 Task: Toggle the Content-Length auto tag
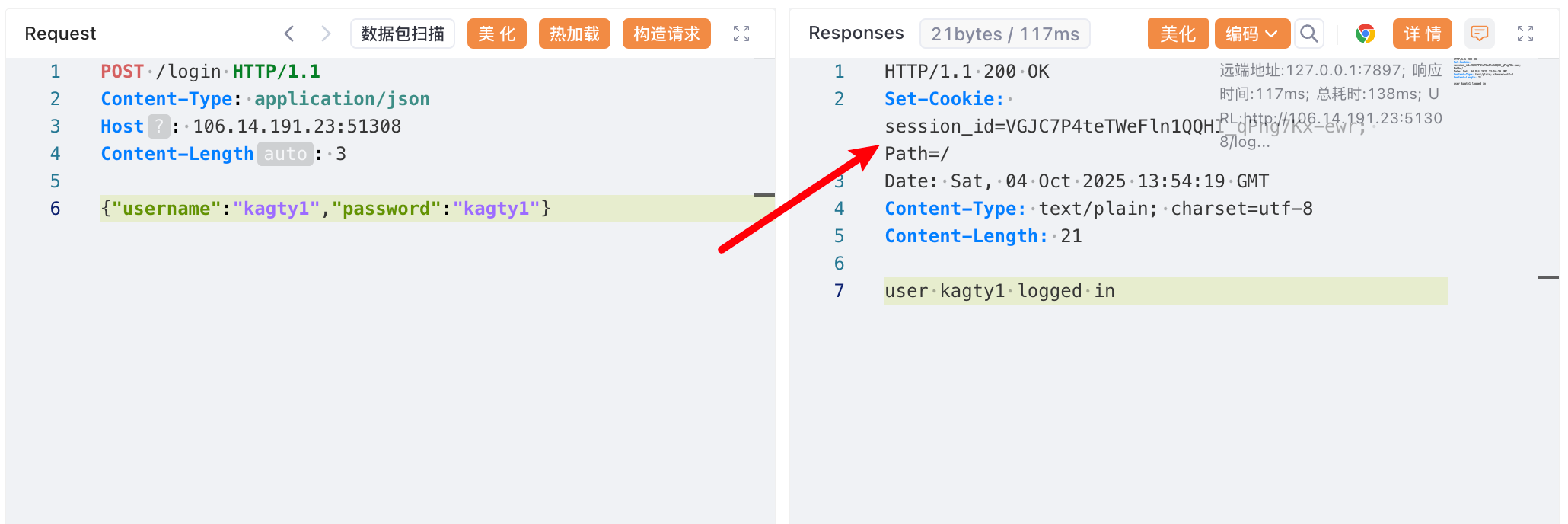285,154
